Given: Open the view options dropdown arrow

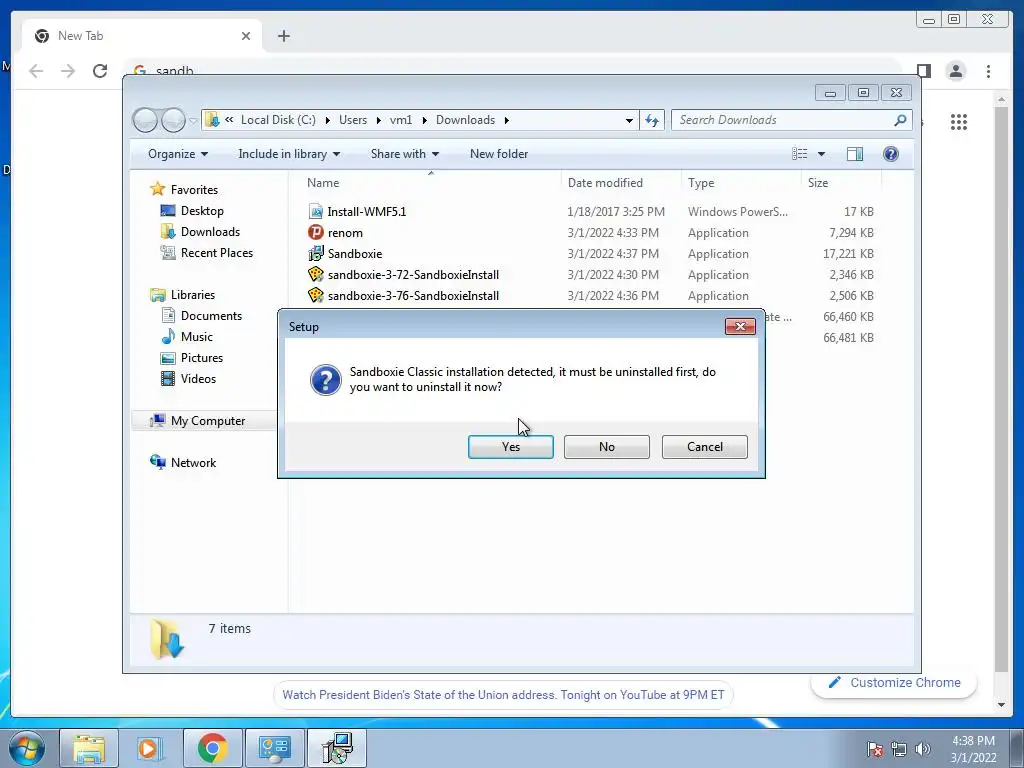Looking at the screenshot, I should tap(822, 154).
